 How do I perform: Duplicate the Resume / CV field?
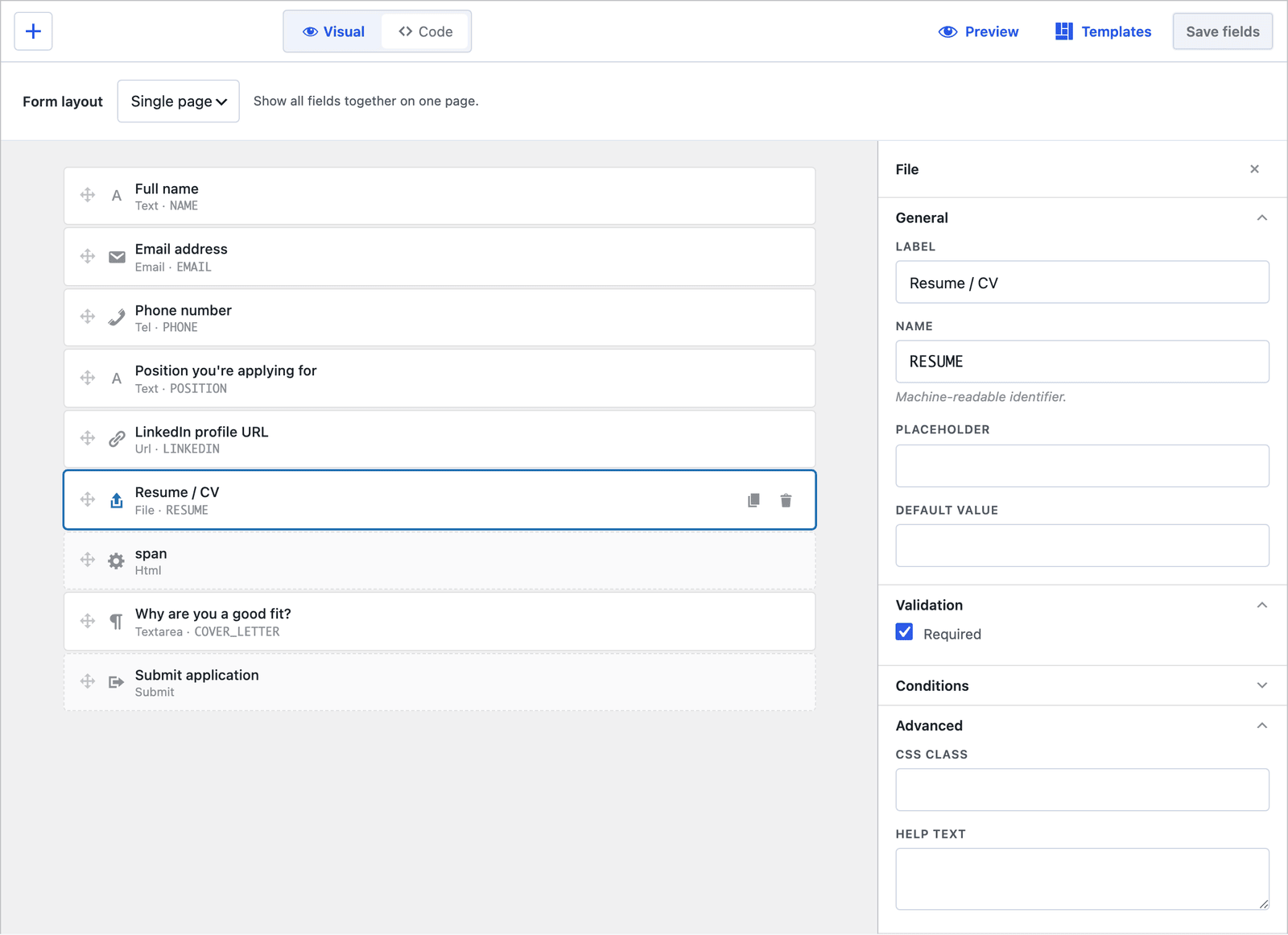tap(753, 500)
